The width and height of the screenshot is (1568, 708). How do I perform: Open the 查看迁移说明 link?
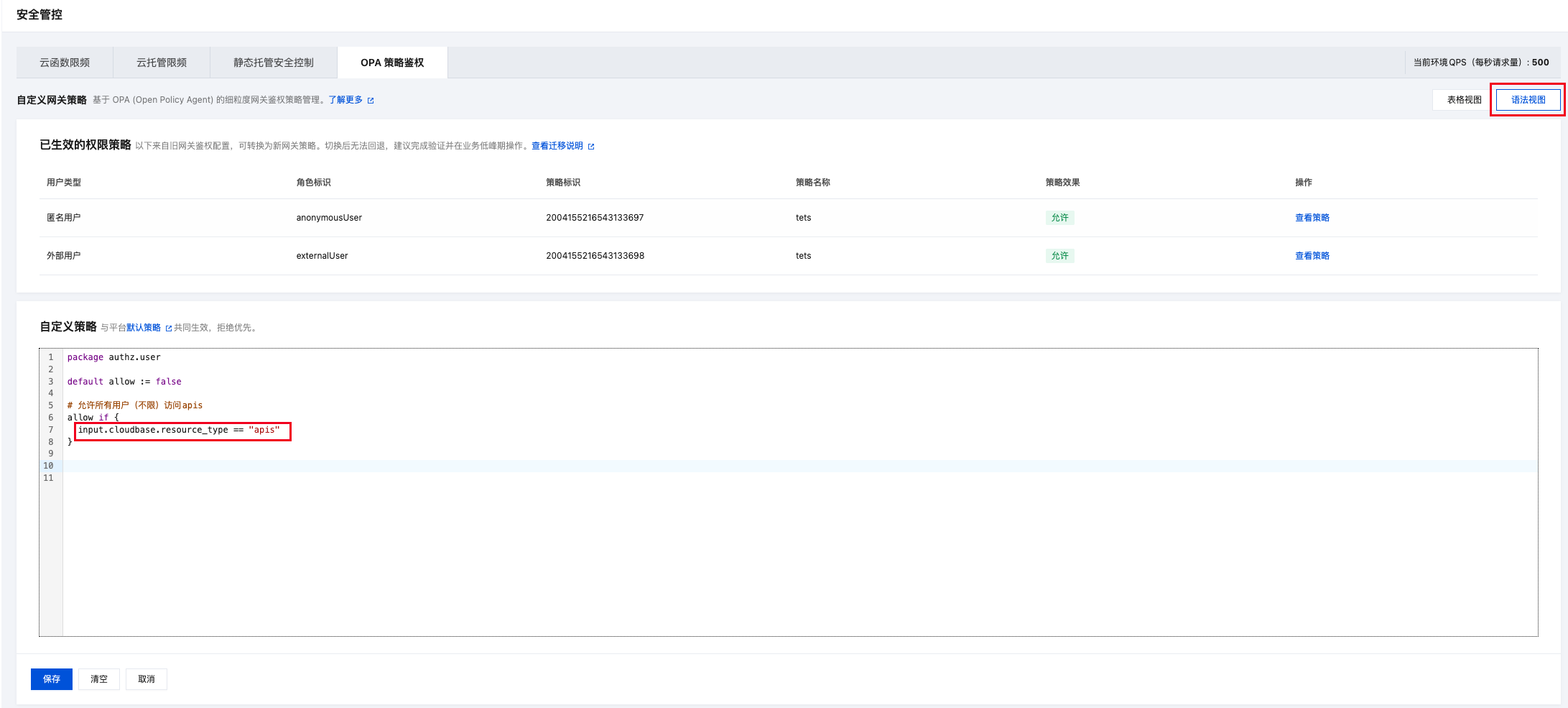click(557, 146)
